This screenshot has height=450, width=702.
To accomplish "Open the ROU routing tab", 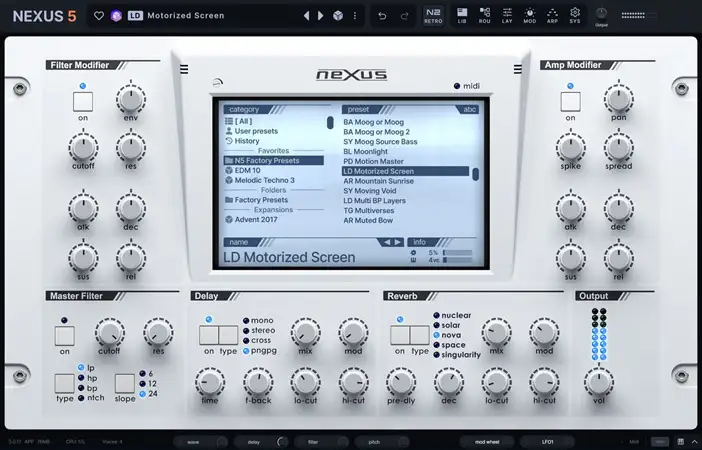I will point(484,16).
